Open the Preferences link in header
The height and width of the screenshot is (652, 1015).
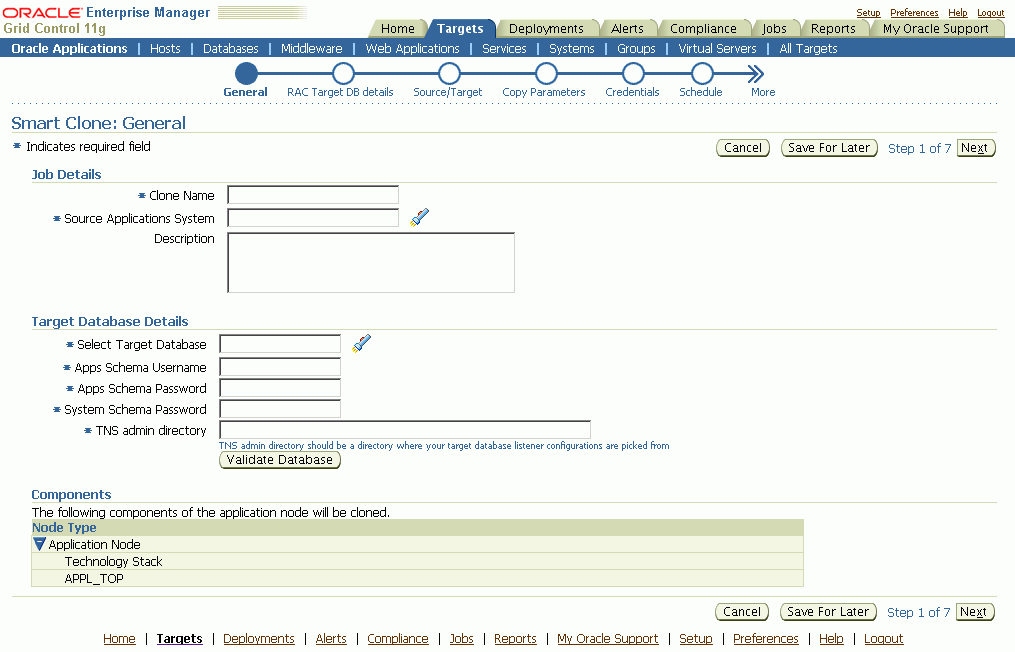tap(914, 13)
